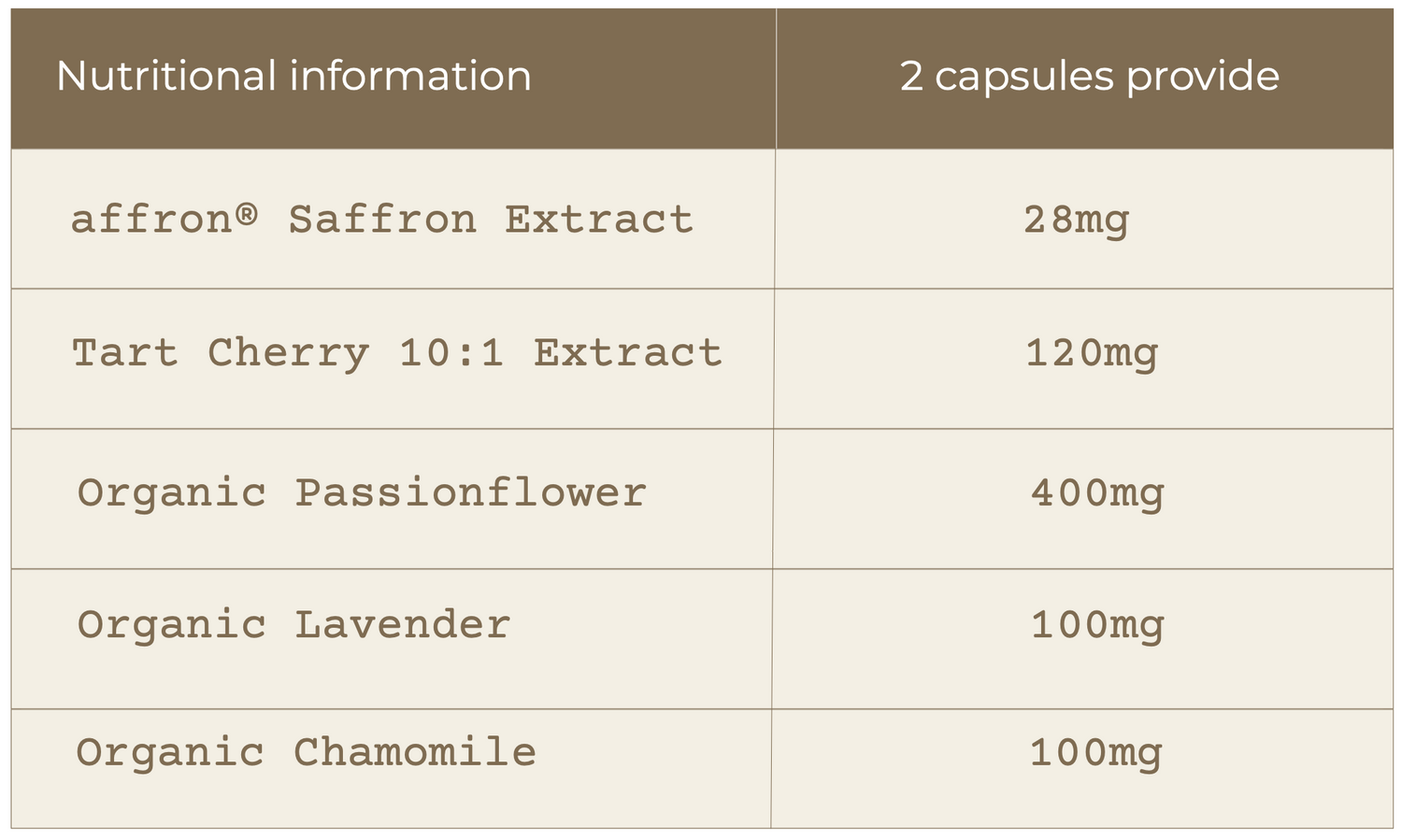Select the Organic Chamomile ingredient
Screen dimensions: 1402x840
pyautogui.click(x=307, y=753)
